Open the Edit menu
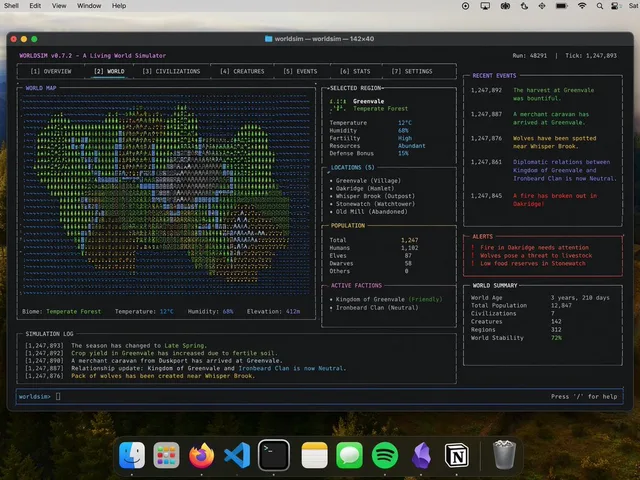 35,6
